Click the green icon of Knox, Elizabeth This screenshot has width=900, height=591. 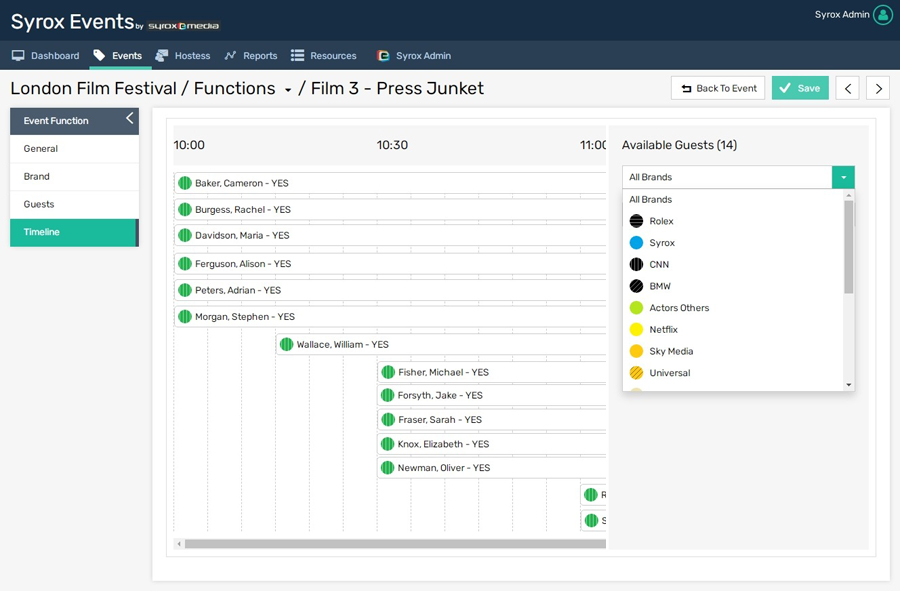388,444
